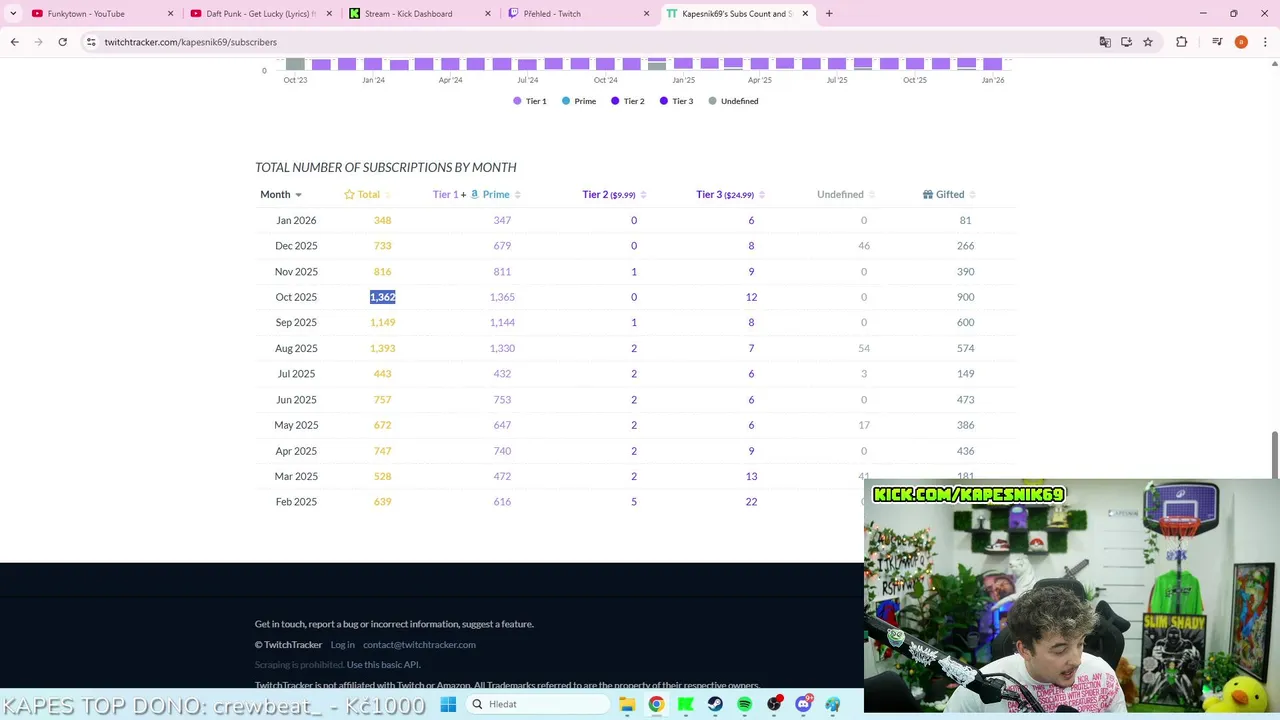The height and width of the screenshot is (720, 1280).
Task: Open Steam from the taskbar
Action: pyautogui.click(x=715, y=704)
